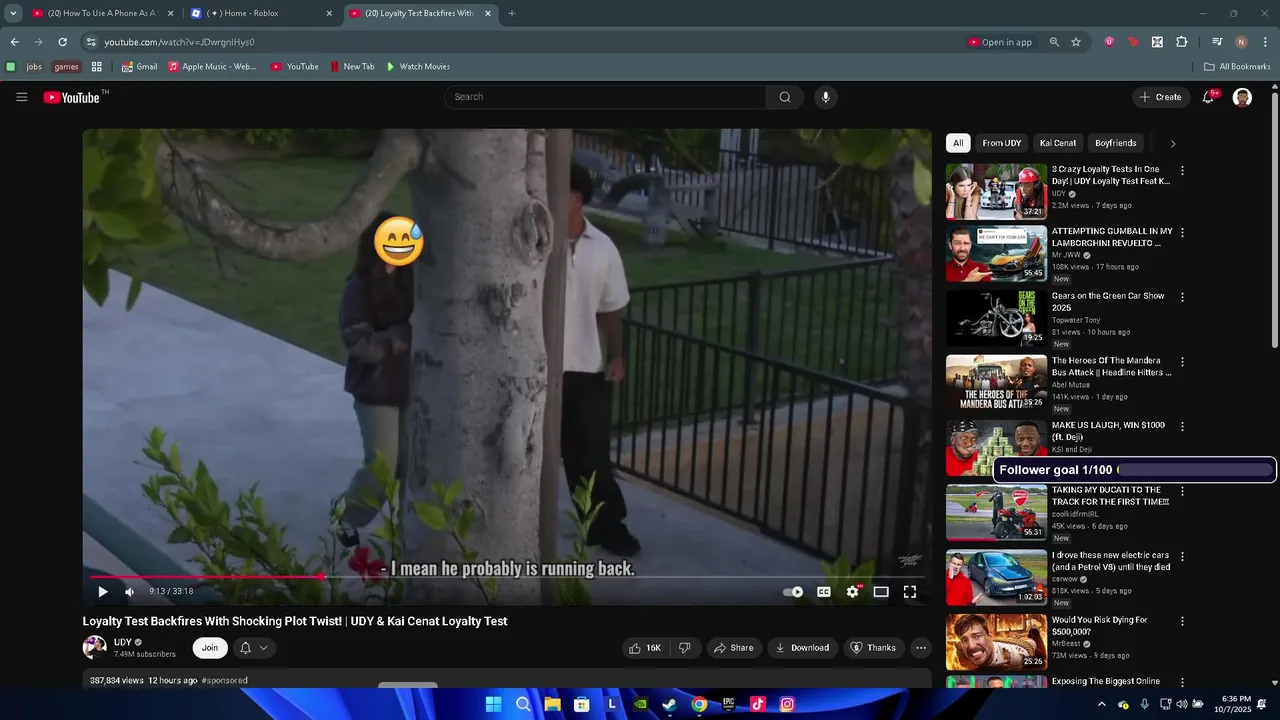Play the paused video
The width and height of the screenshot is (1280, 720).
[102, 592]
